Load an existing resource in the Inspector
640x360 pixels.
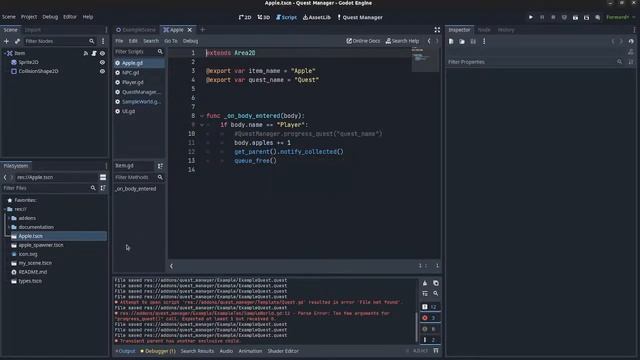[x=462, y=41]
